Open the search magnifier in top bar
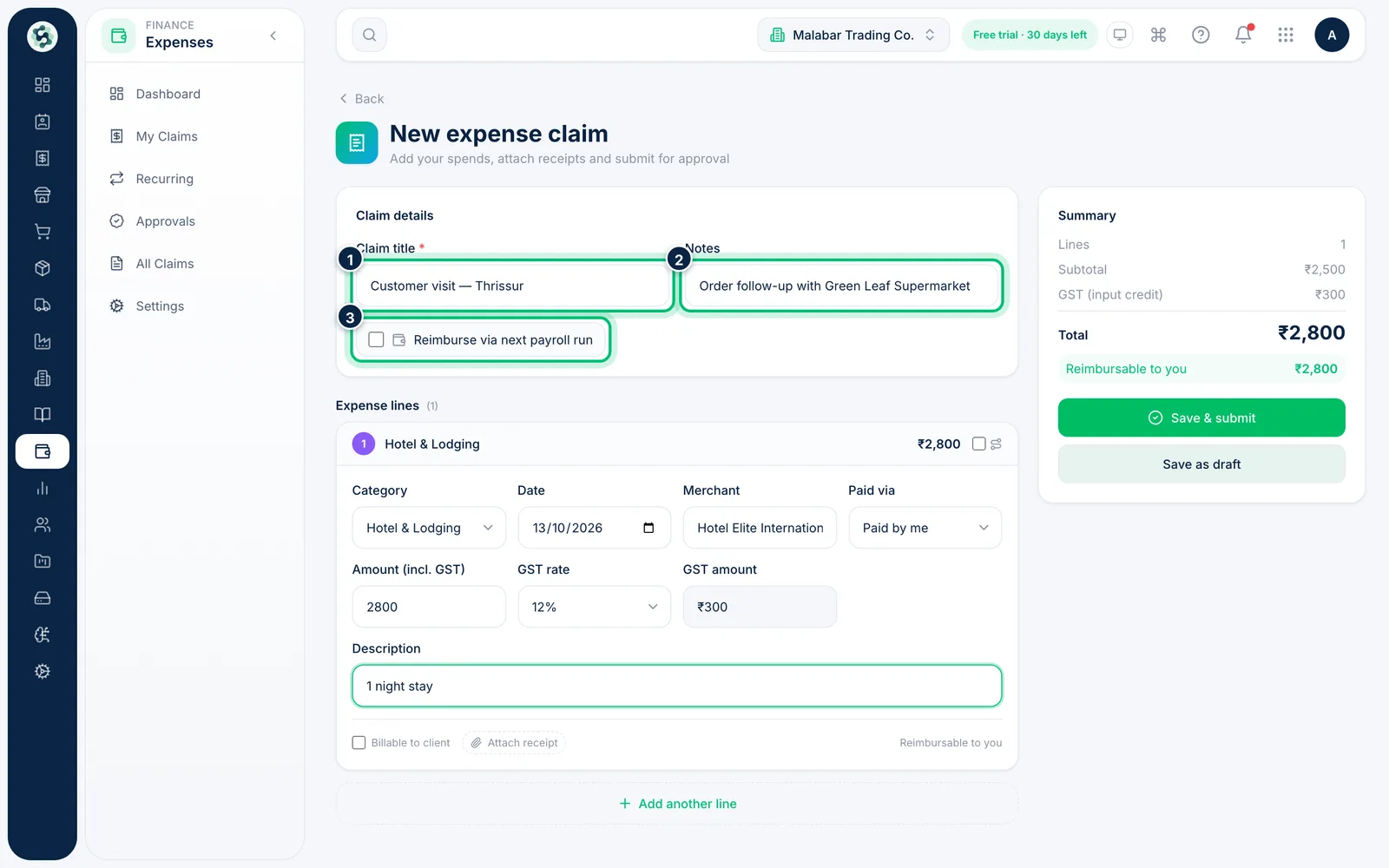Viewport: 1389px width, 868px height. pos(369,35)
